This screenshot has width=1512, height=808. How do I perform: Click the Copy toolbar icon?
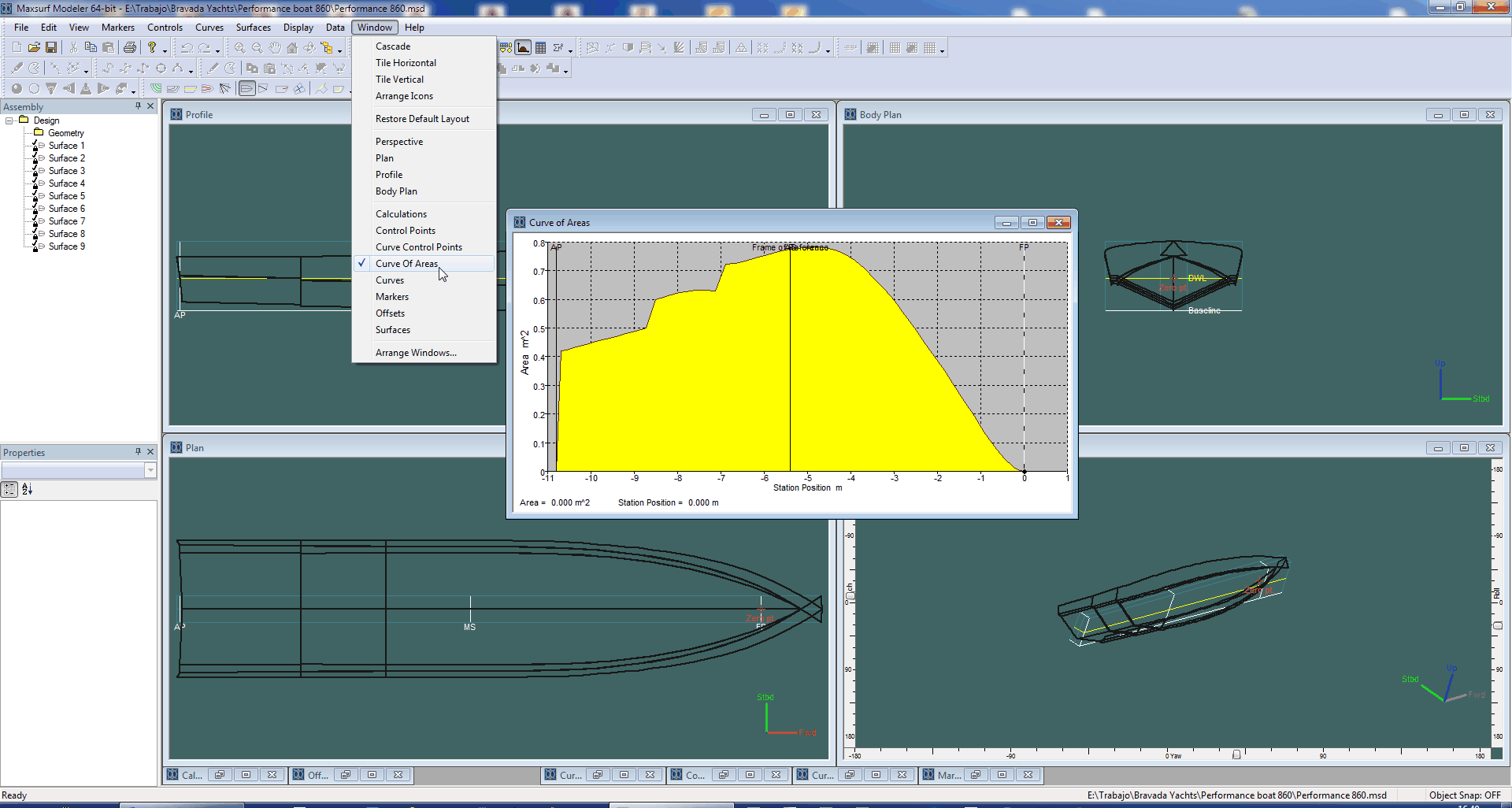pyautogui.click(x=91, y=48)
